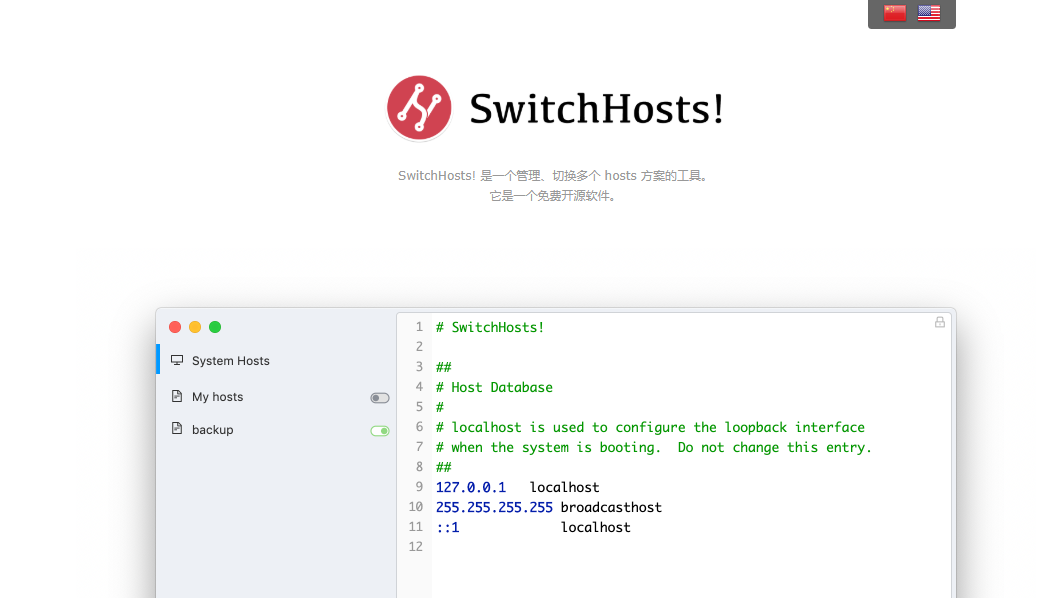1058x598 pixels.
Task: Click the '它是一个免费开源软件' subtitle line
Action: [553, 196]
